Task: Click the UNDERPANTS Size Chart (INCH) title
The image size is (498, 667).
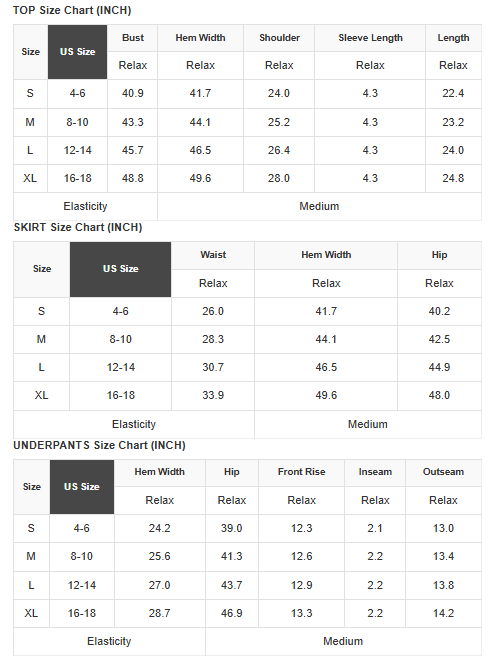Action: tap(100, 445)
